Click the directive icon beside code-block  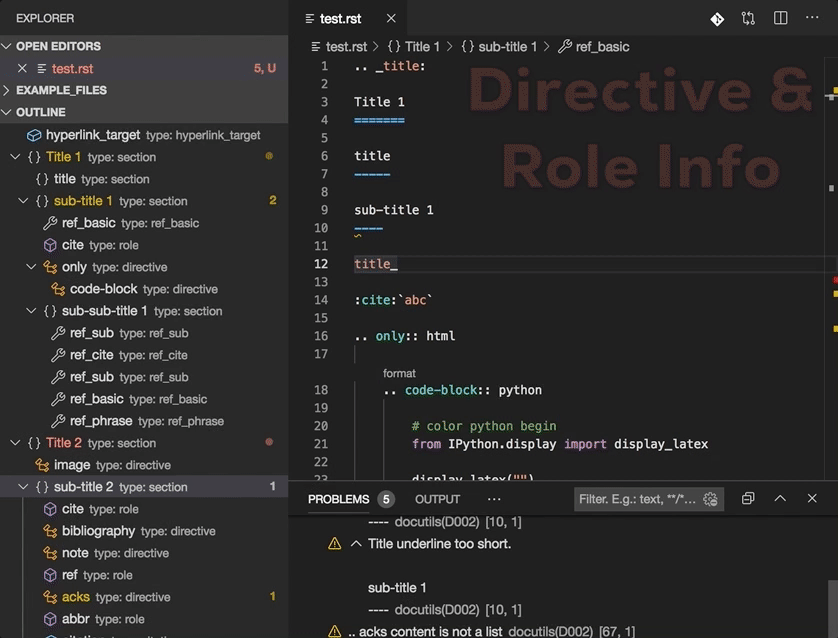(x=58, y=289)
